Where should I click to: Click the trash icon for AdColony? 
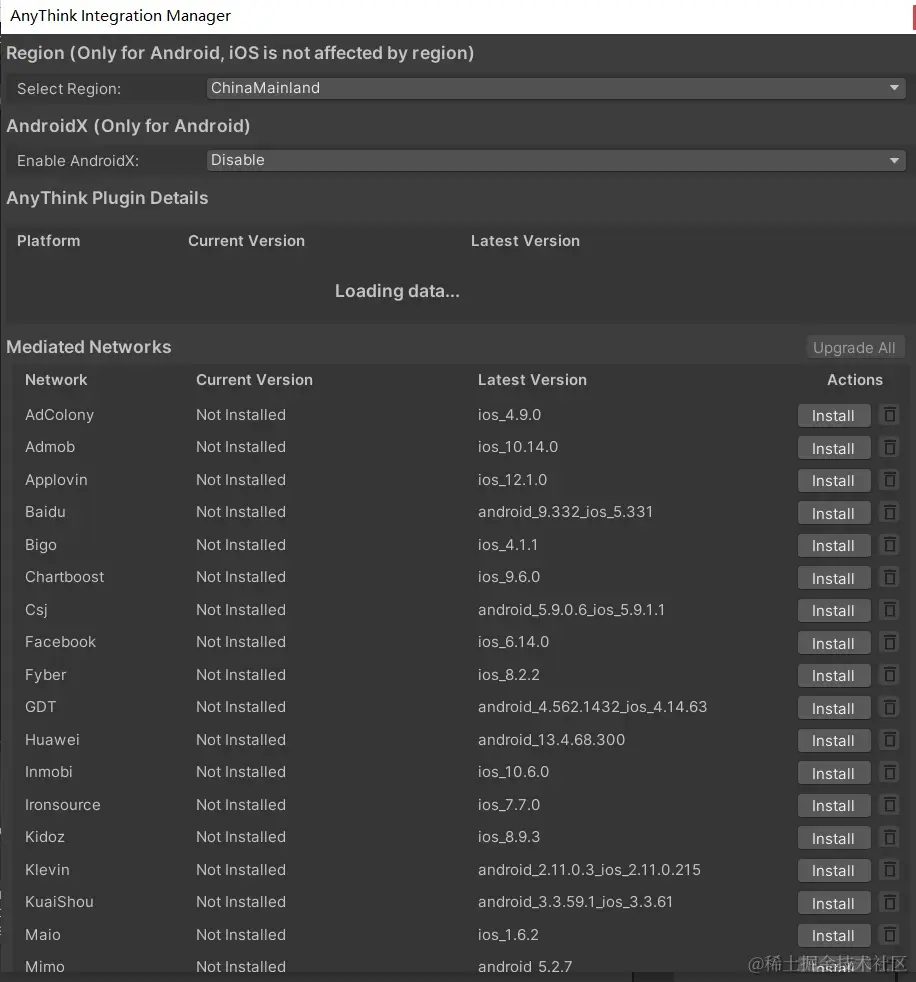(889, 415)
